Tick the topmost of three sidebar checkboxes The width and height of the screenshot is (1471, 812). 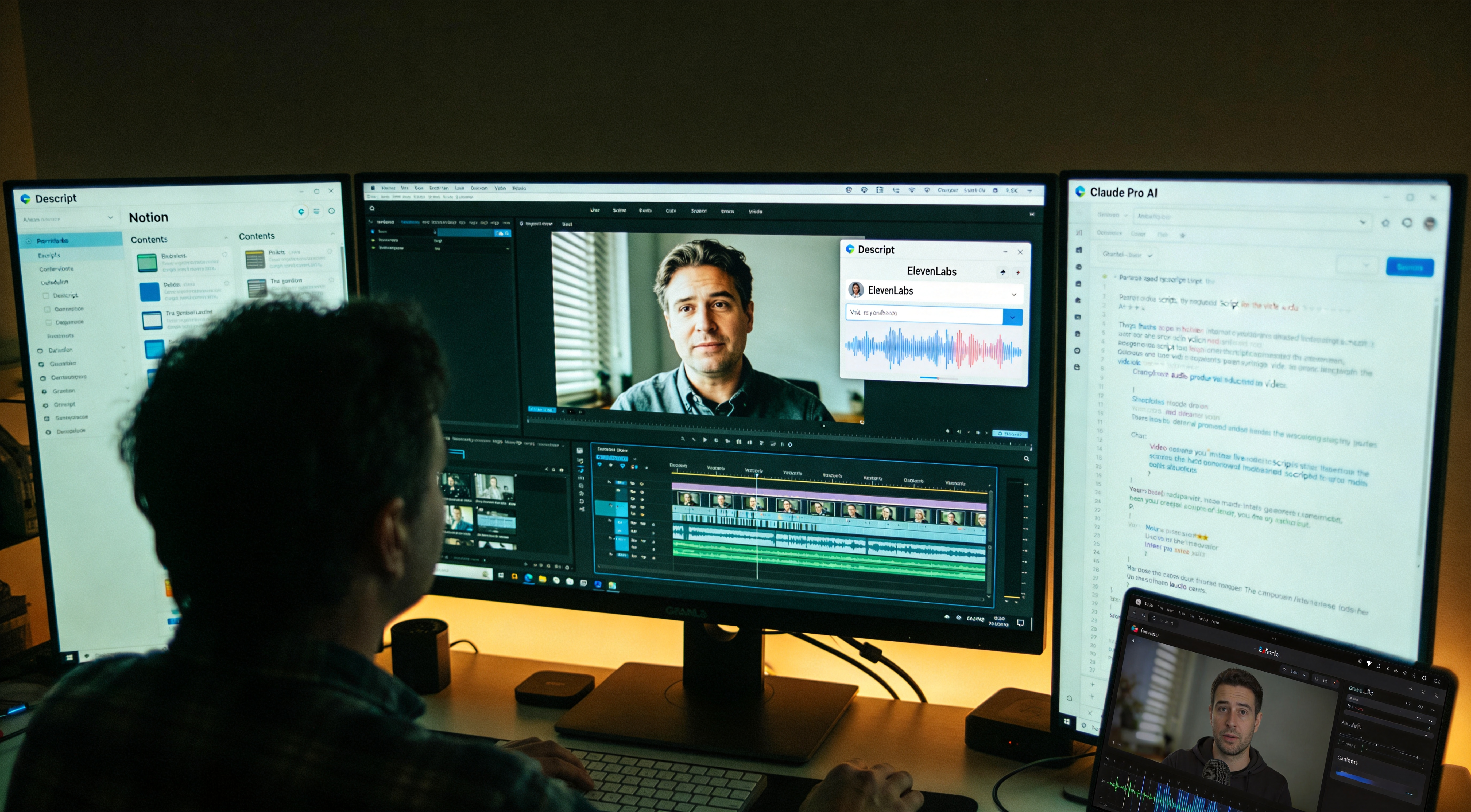(46, 296)
